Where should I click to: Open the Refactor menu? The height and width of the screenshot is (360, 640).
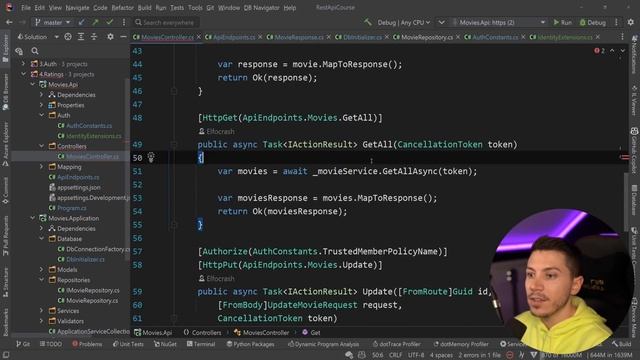122,7
